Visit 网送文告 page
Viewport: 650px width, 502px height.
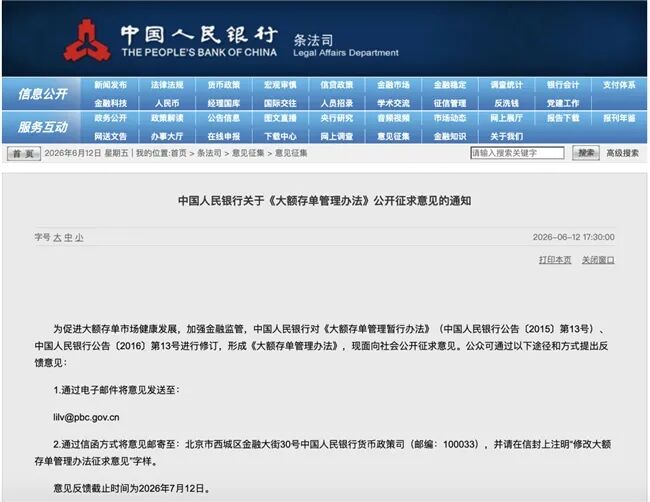tap(110, 136)
